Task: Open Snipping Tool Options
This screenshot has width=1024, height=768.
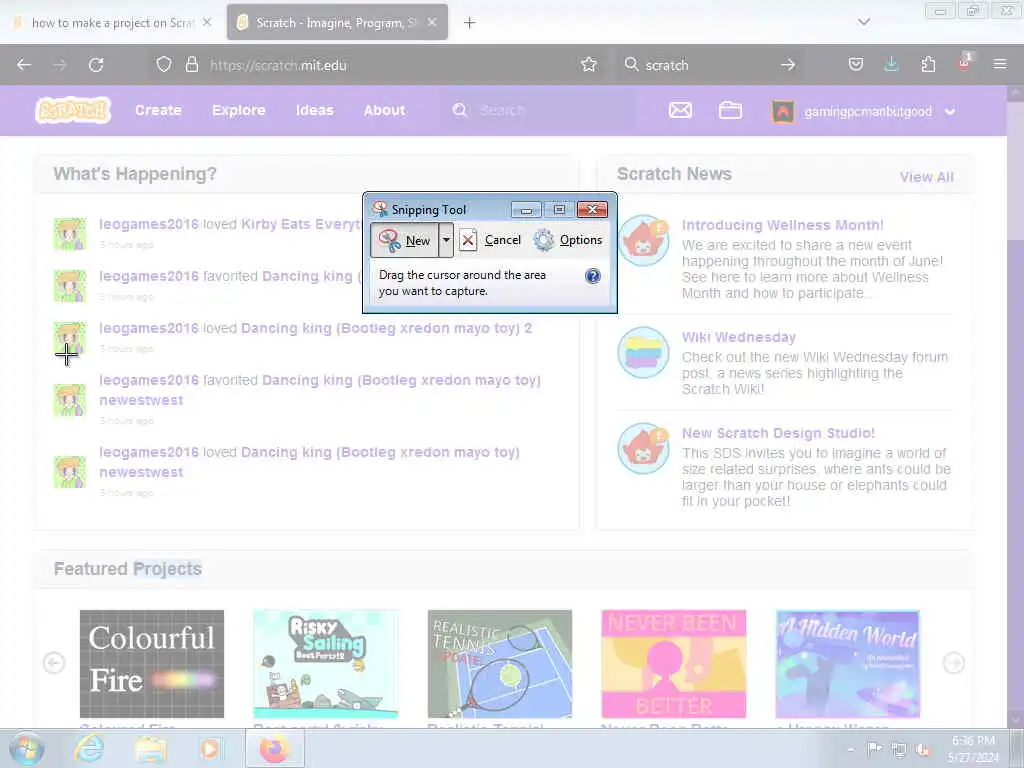Action: coord(568,240)
